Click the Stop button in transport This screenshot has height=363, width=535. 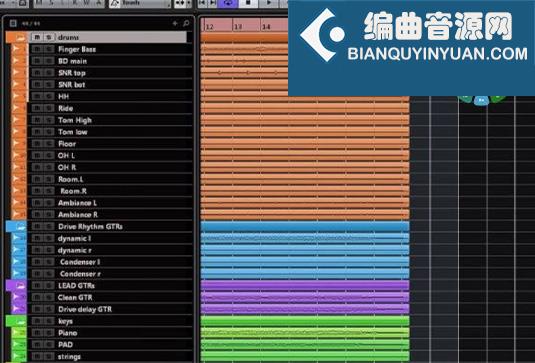click(248, 3)
